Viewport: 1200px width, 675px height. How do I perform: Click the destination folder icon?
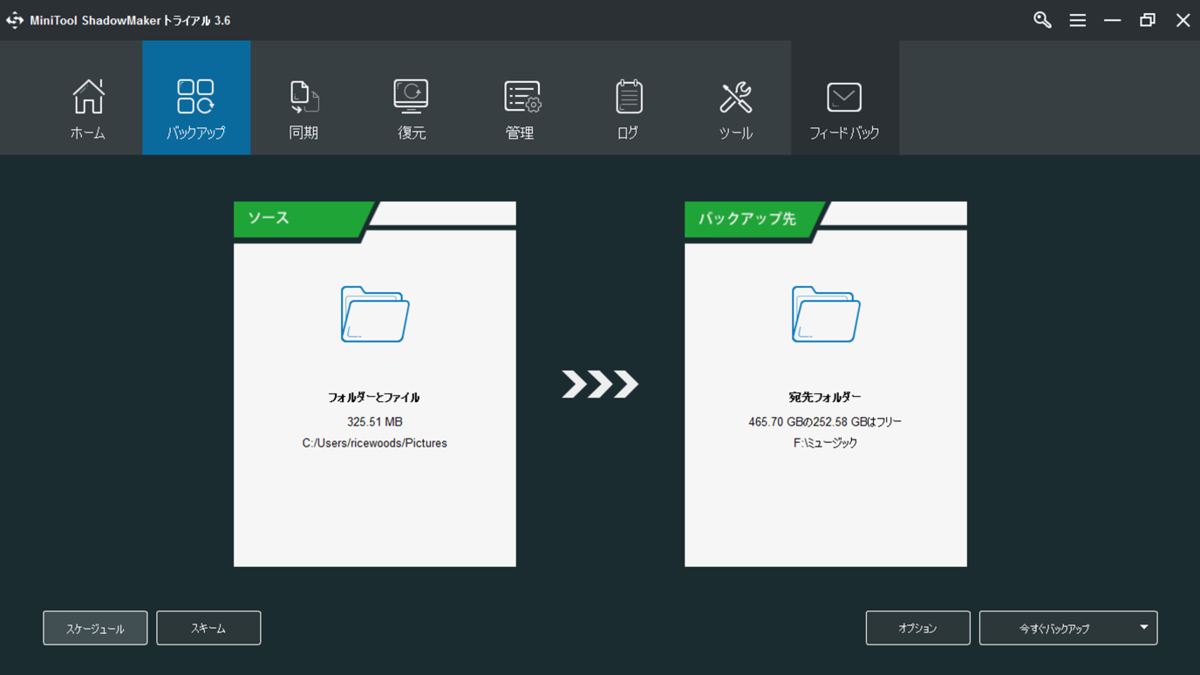[826, 314]
